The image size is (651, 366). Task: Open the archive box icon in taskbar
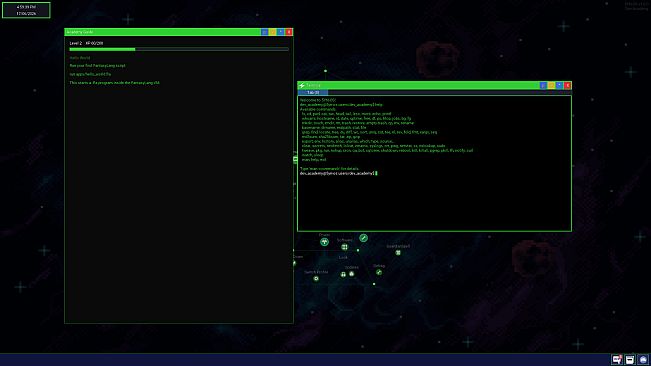click(x=630, y=359)
